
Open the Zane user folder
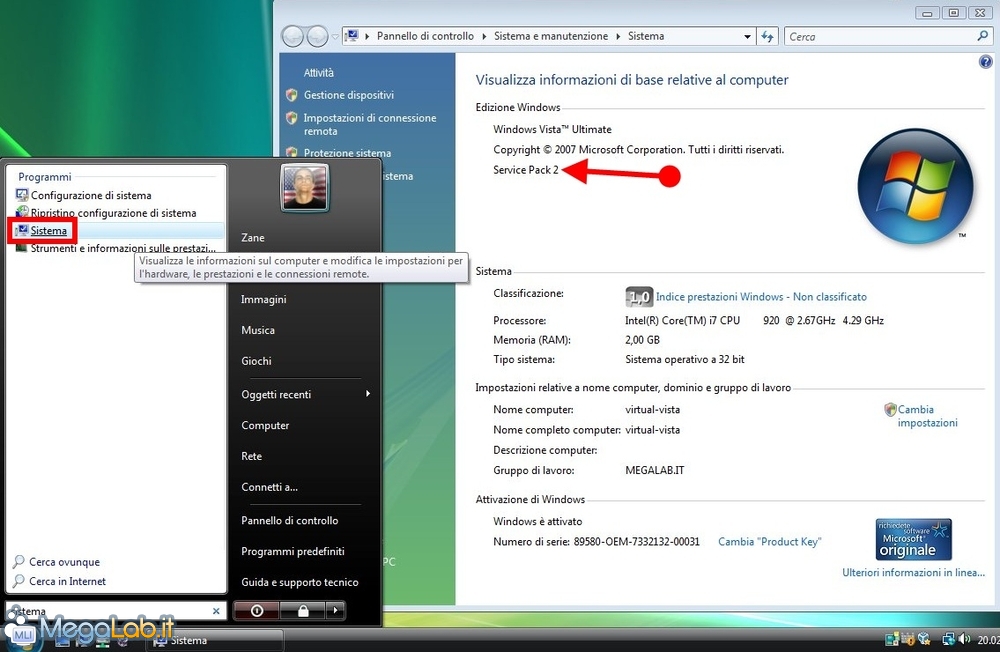[253, 237]
